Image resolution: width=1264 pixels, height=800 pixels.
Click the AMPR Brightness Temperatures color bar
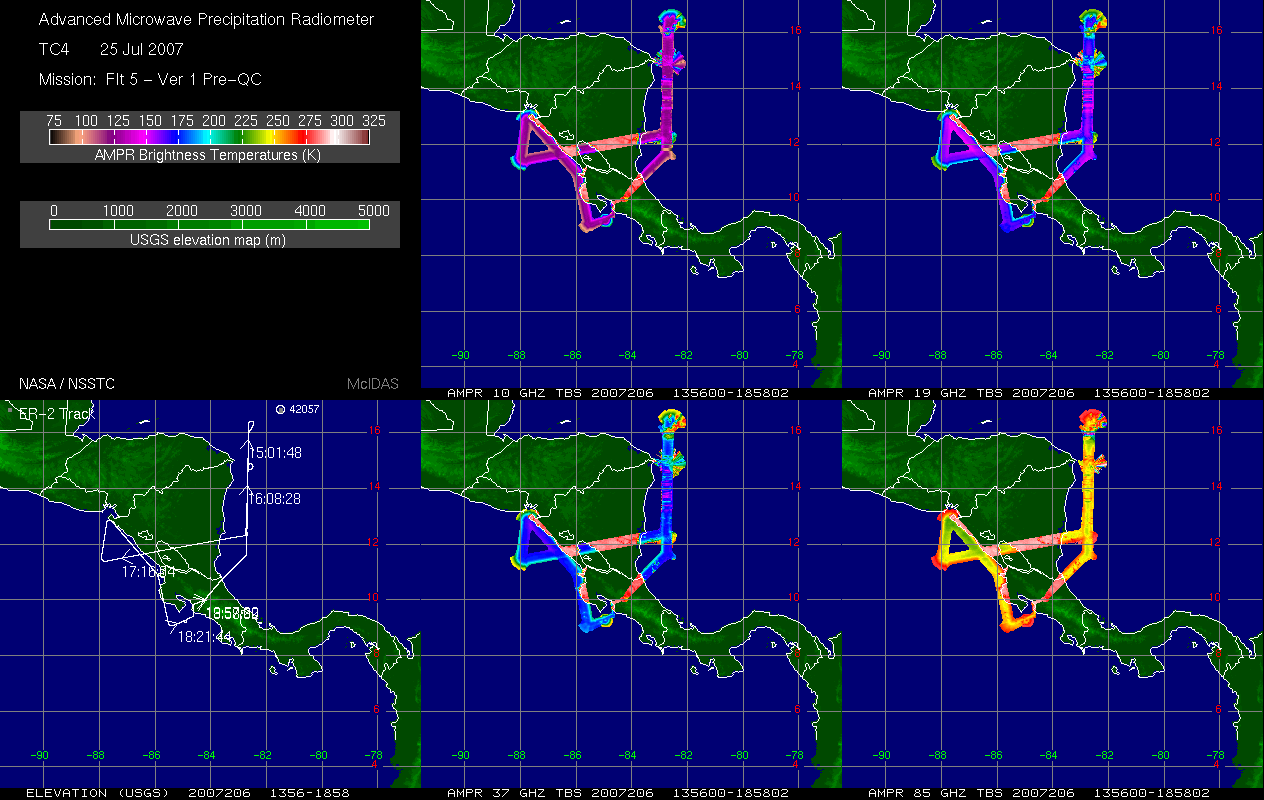209,137
